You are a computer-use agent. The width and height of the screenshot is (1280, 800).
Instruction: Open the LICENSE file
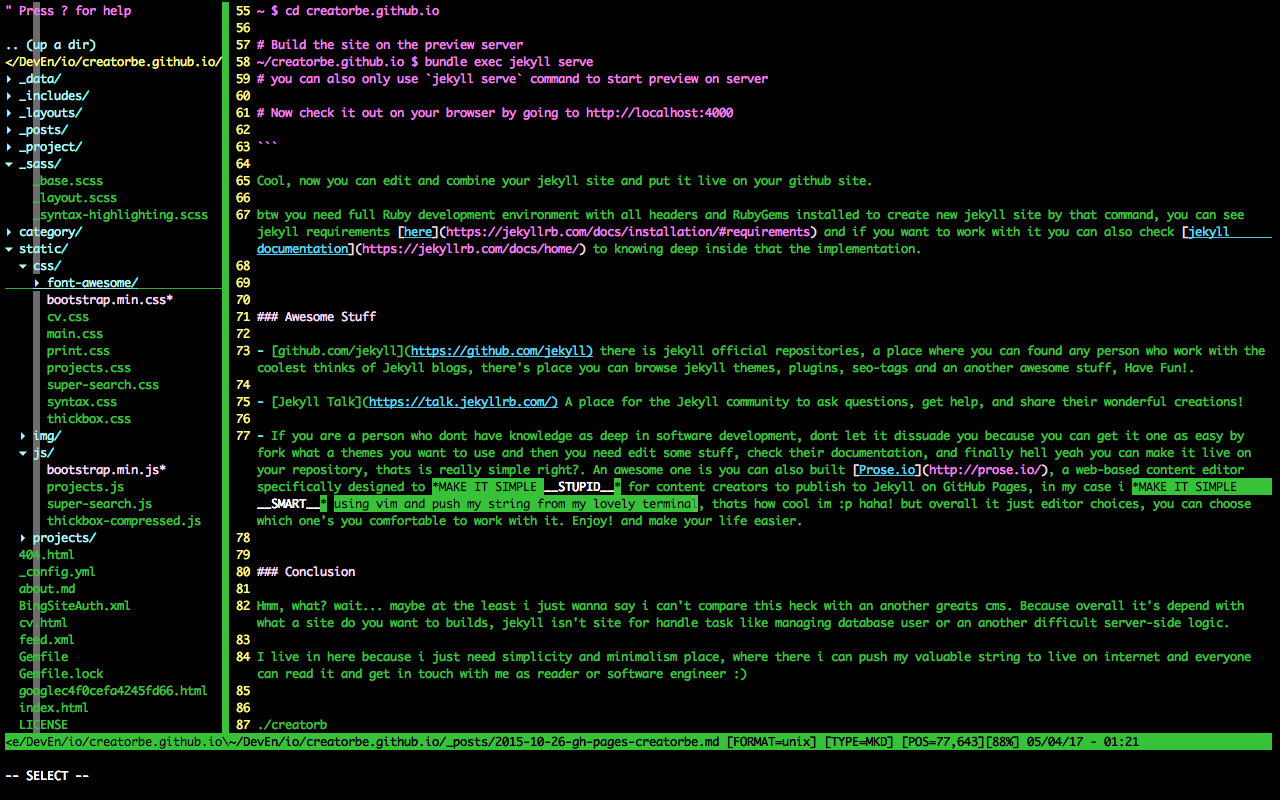point(43,725)
